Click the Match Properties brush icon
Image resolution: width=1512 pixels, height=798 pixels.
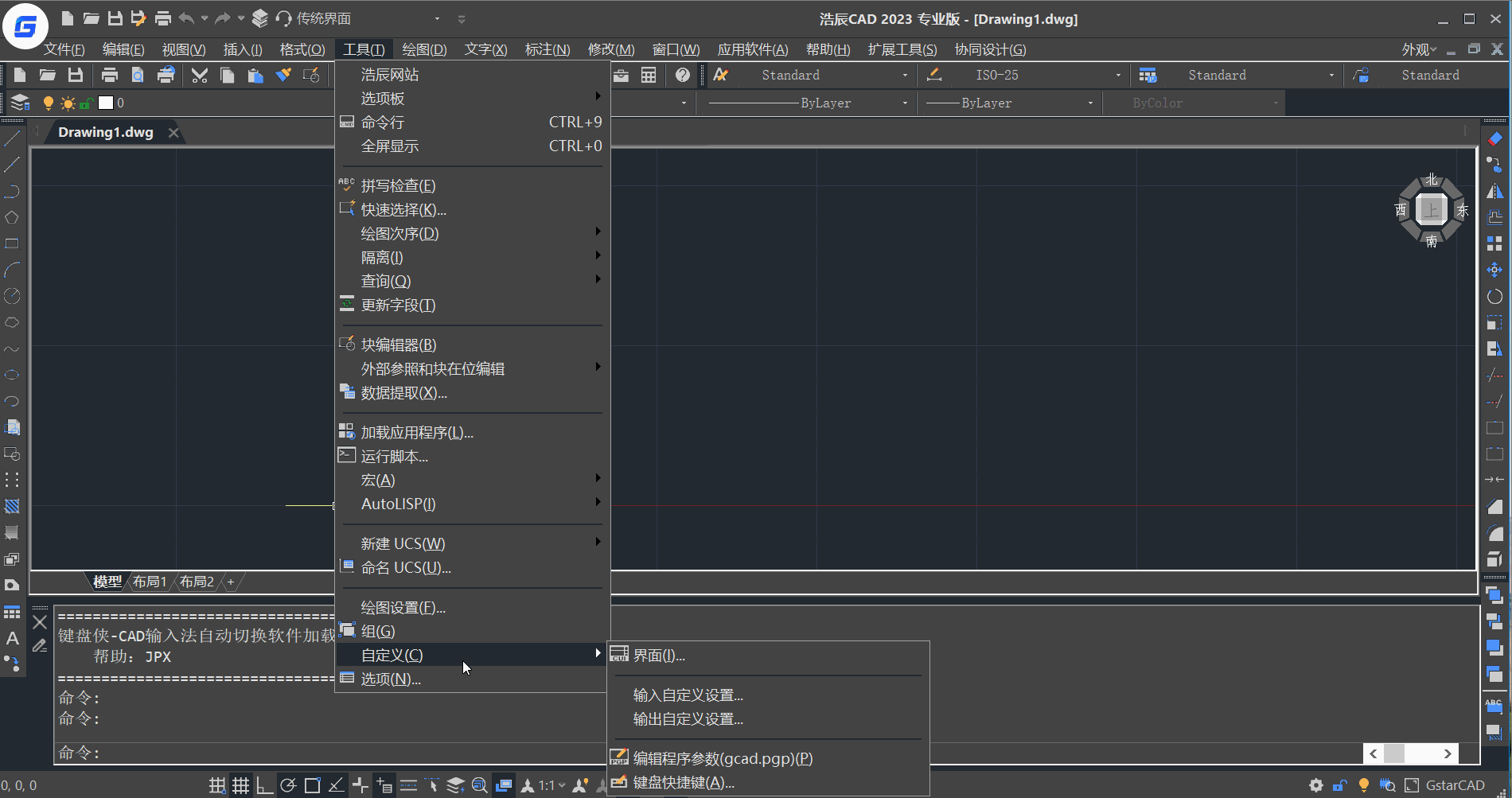[x=283, y=75]
